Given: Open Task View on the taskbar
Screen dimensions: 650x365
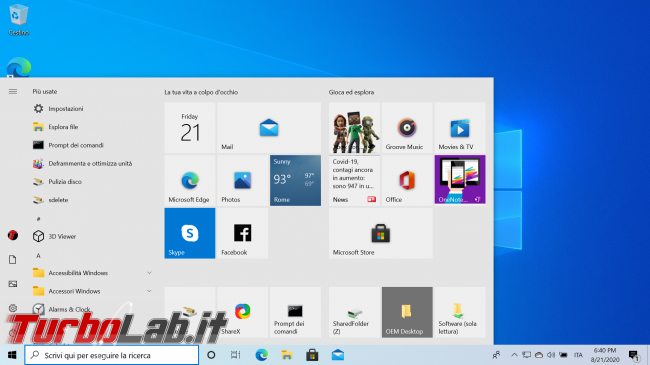Looking at the screenshot, I should tap(235, 355).
